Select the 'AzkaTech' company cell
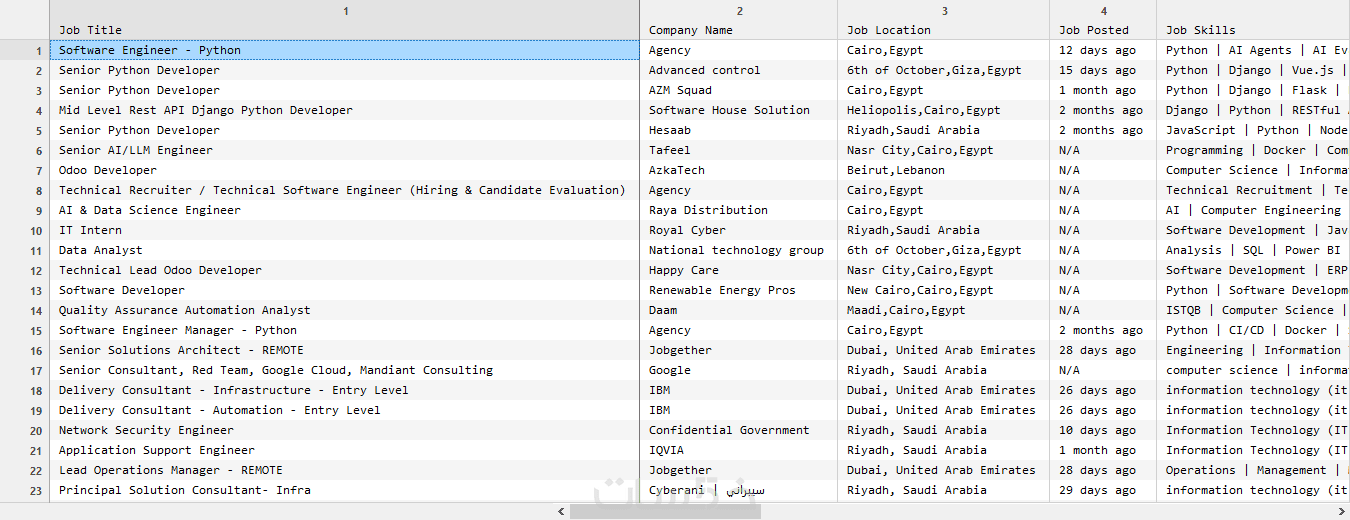This screenshot has height=520, width=1350. 739,170
